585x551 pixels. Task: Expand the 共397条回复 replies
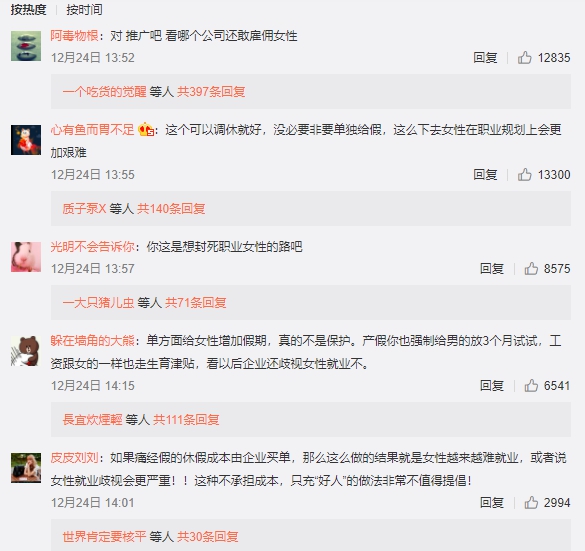(x=211, y=92)
